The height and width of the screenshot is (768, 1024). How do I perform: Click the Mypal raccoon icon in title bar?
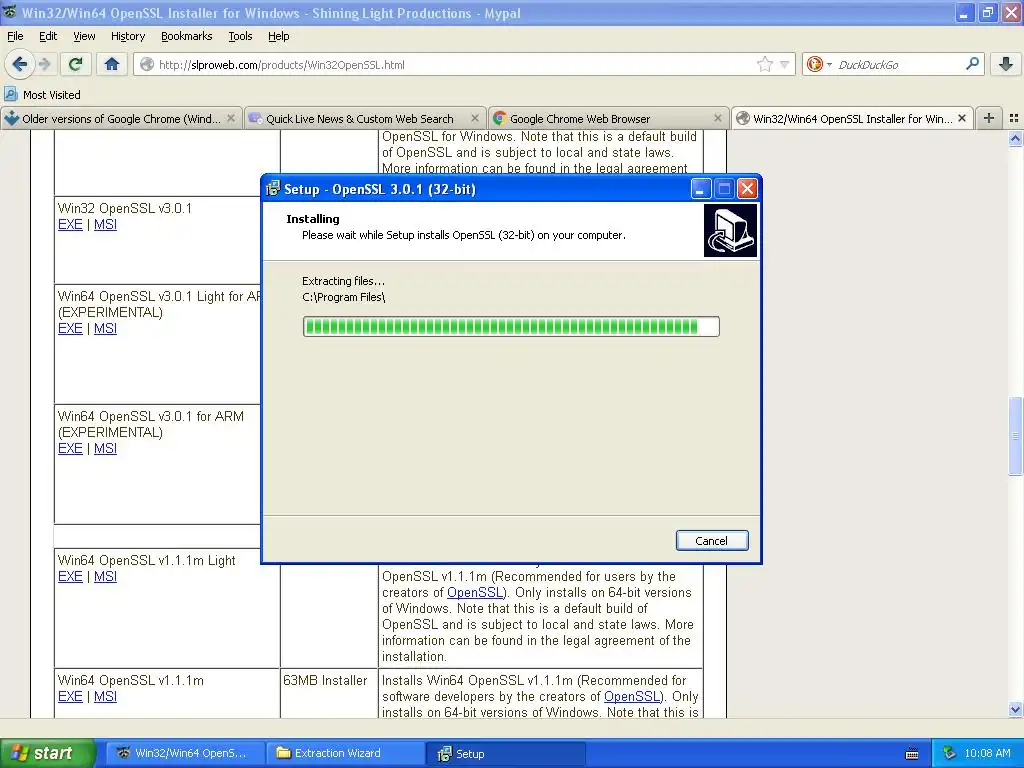[x=10, y=12]
